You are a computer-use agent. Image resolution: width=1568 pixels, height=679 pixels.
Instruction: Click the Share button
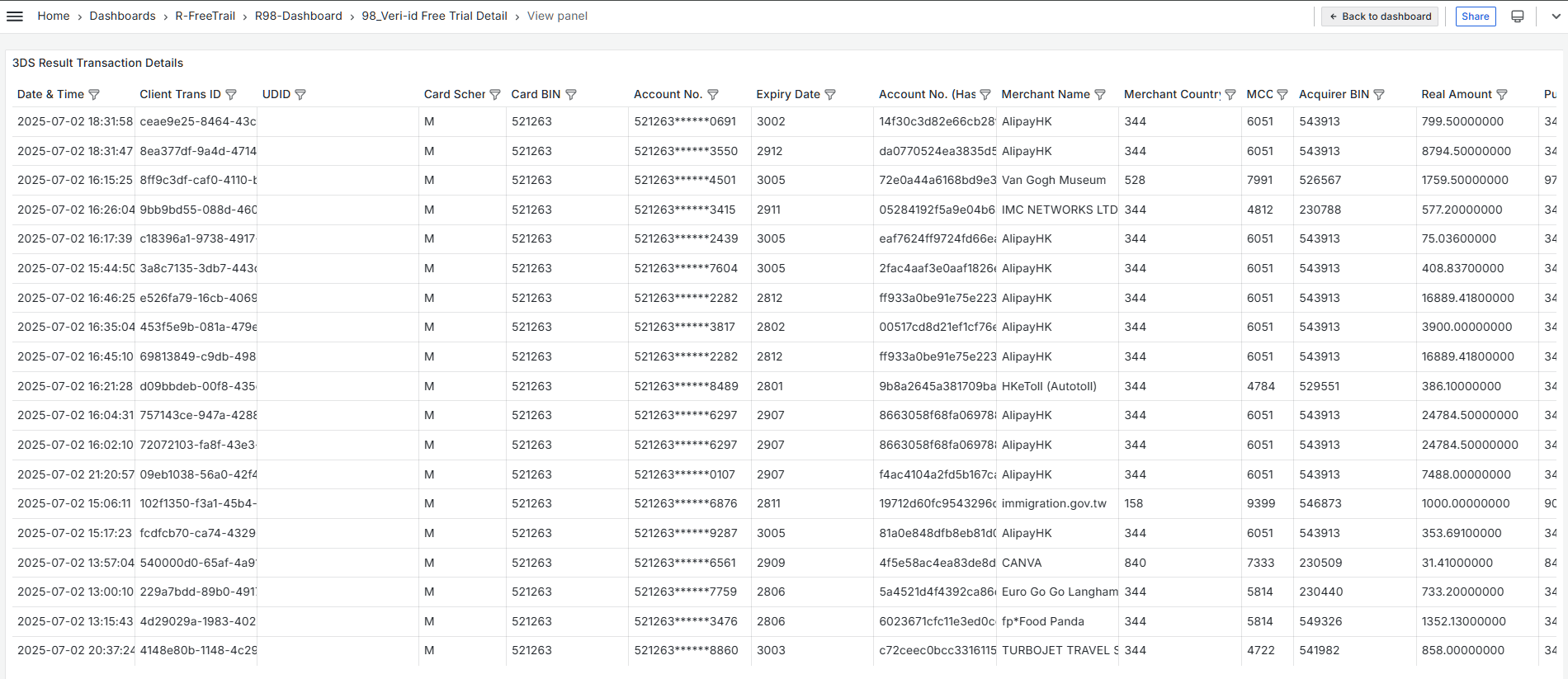pos(1475,17)
